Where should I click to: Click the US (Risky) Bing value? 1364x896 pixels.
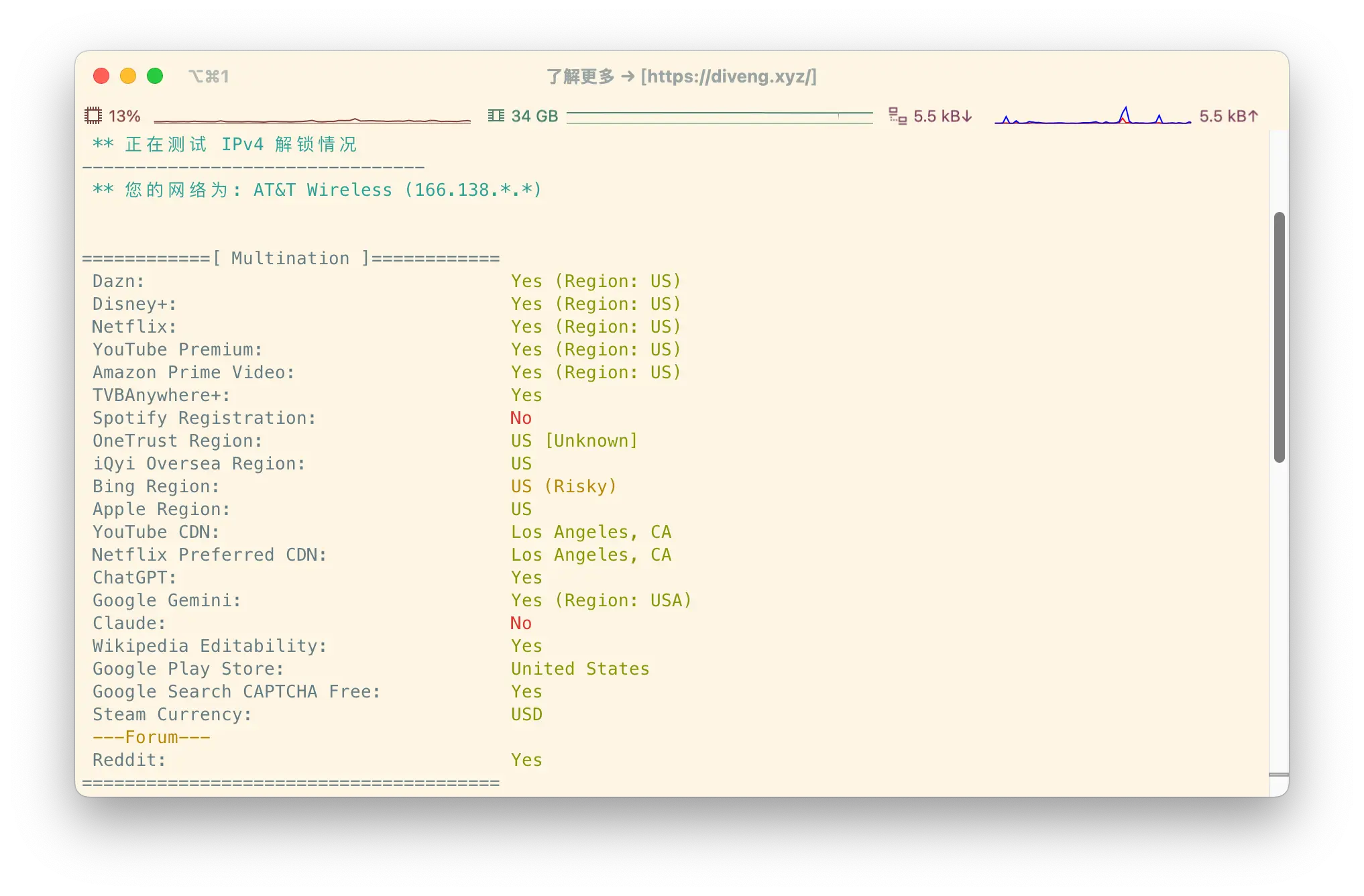pyautogui.click(x=563, y=486)
